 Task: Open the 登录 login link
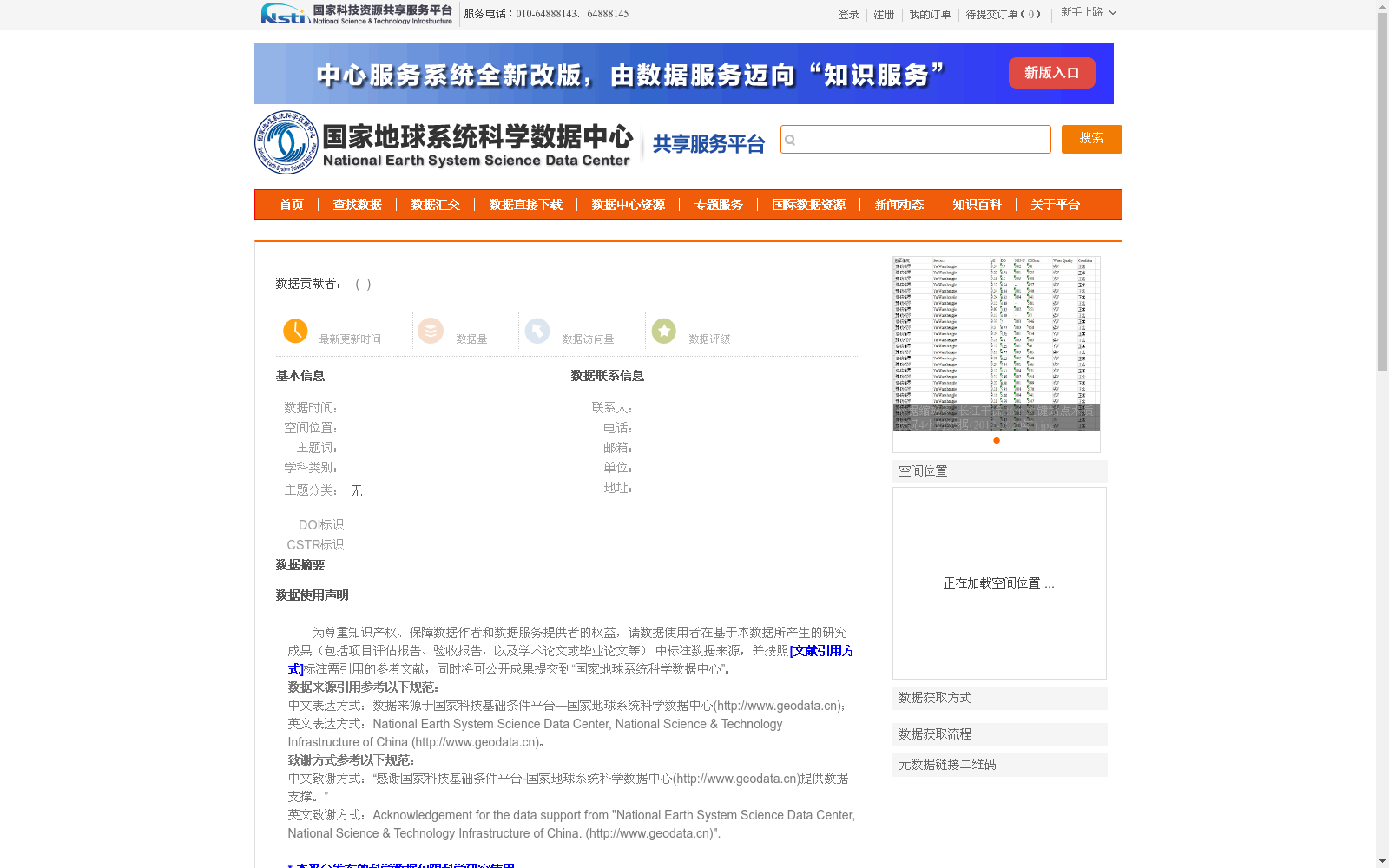coord(848,15)
